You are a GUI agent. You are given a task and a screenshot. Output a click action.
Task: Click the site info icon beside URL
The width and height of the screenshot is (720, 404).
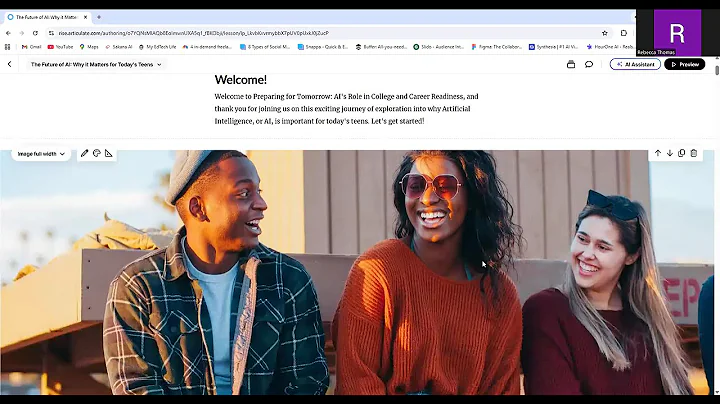[x=51, y=33]
